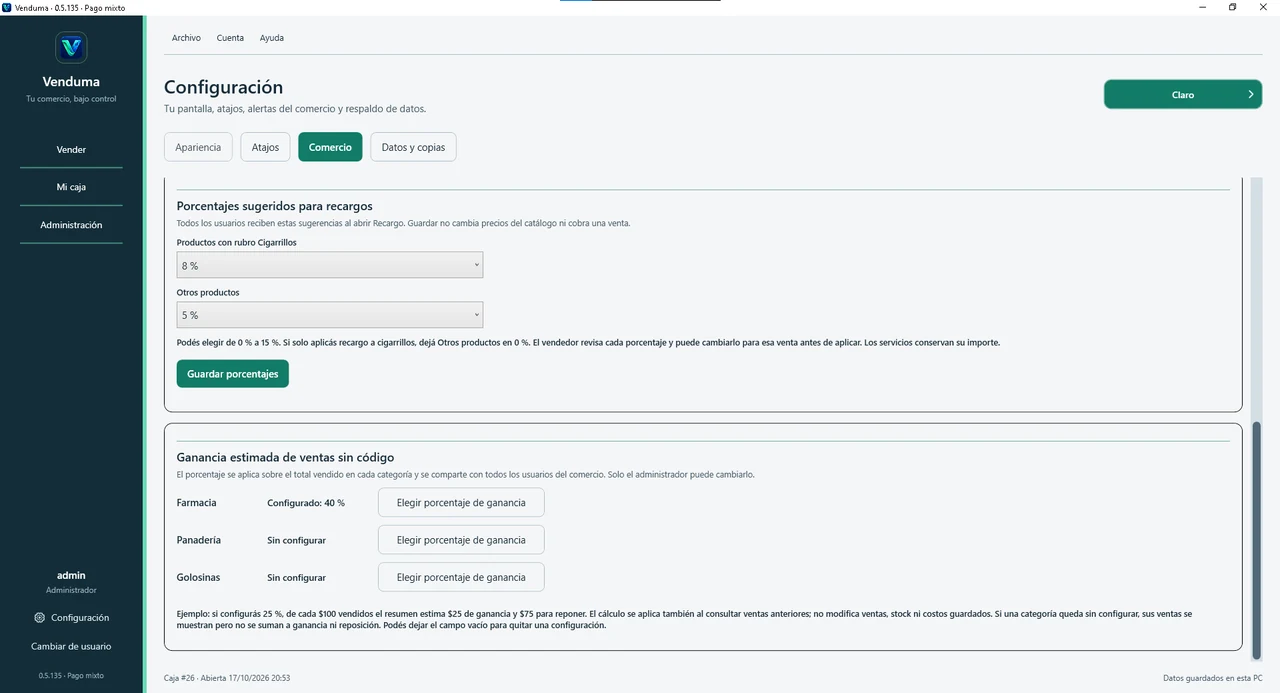Click the Configuración link in the sidebar

(x=80, y=618)
